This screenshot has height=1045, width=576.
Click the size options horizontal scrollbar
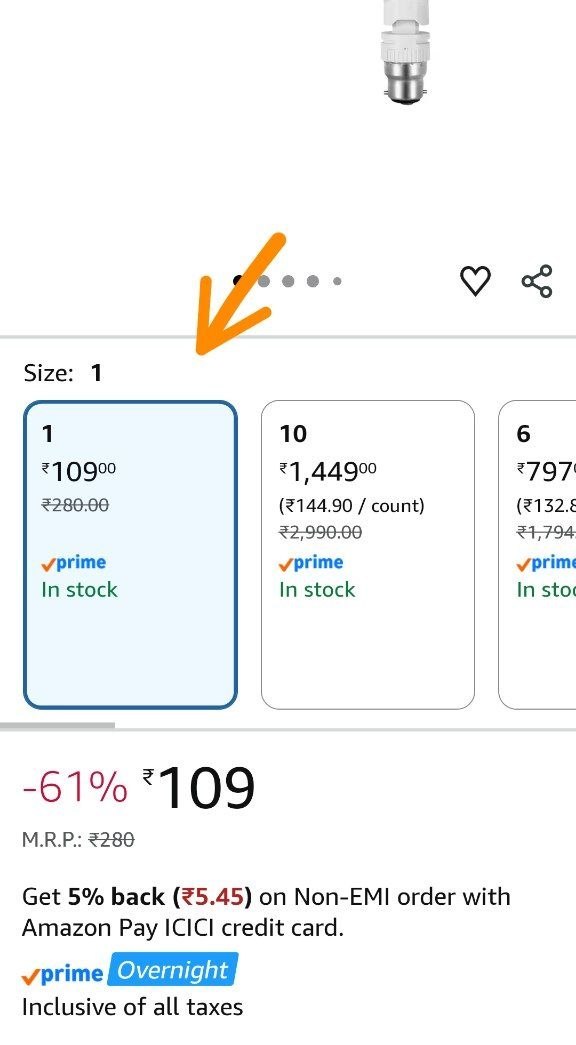point(57,725)
